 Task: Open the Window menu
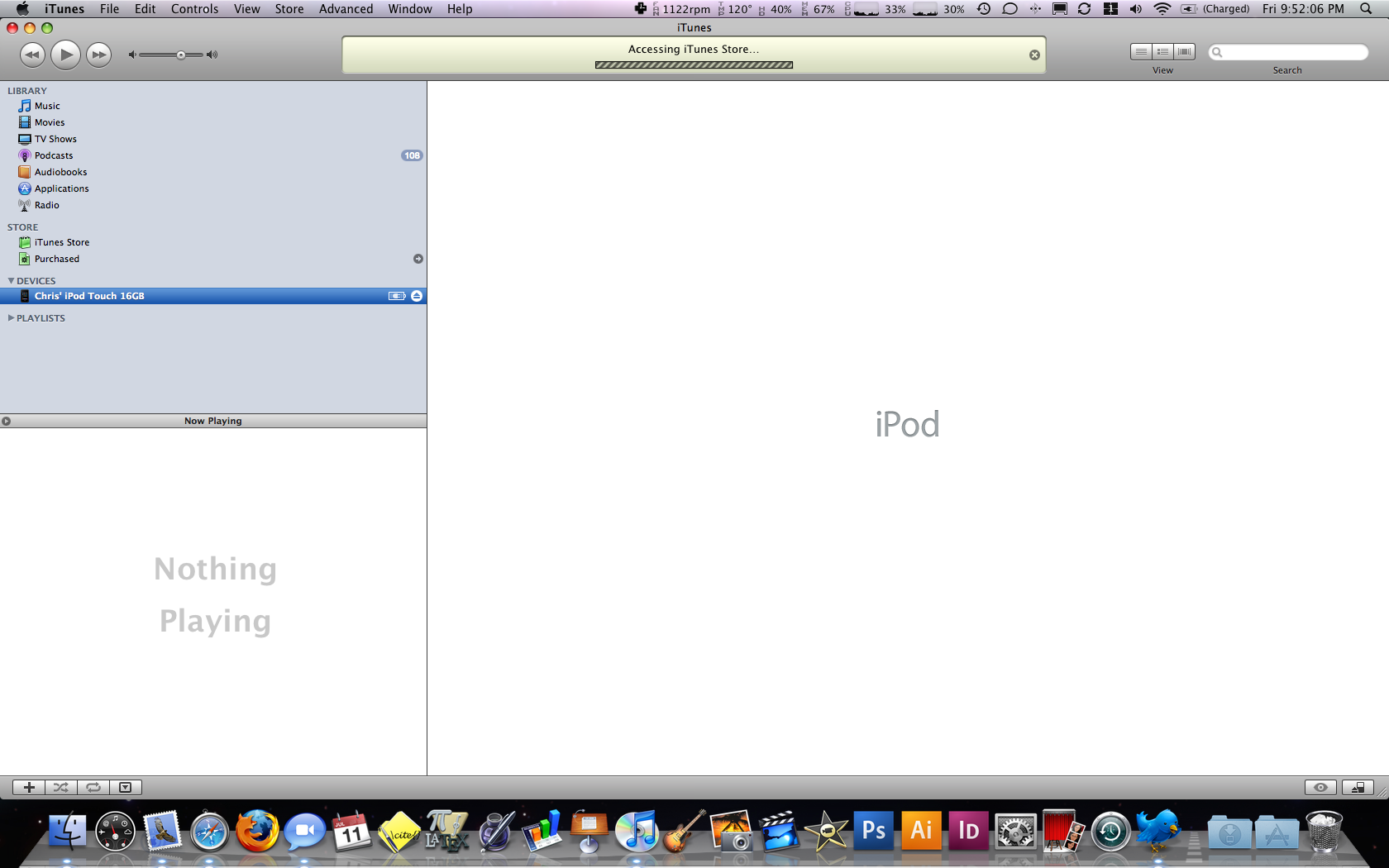[410, 9]
